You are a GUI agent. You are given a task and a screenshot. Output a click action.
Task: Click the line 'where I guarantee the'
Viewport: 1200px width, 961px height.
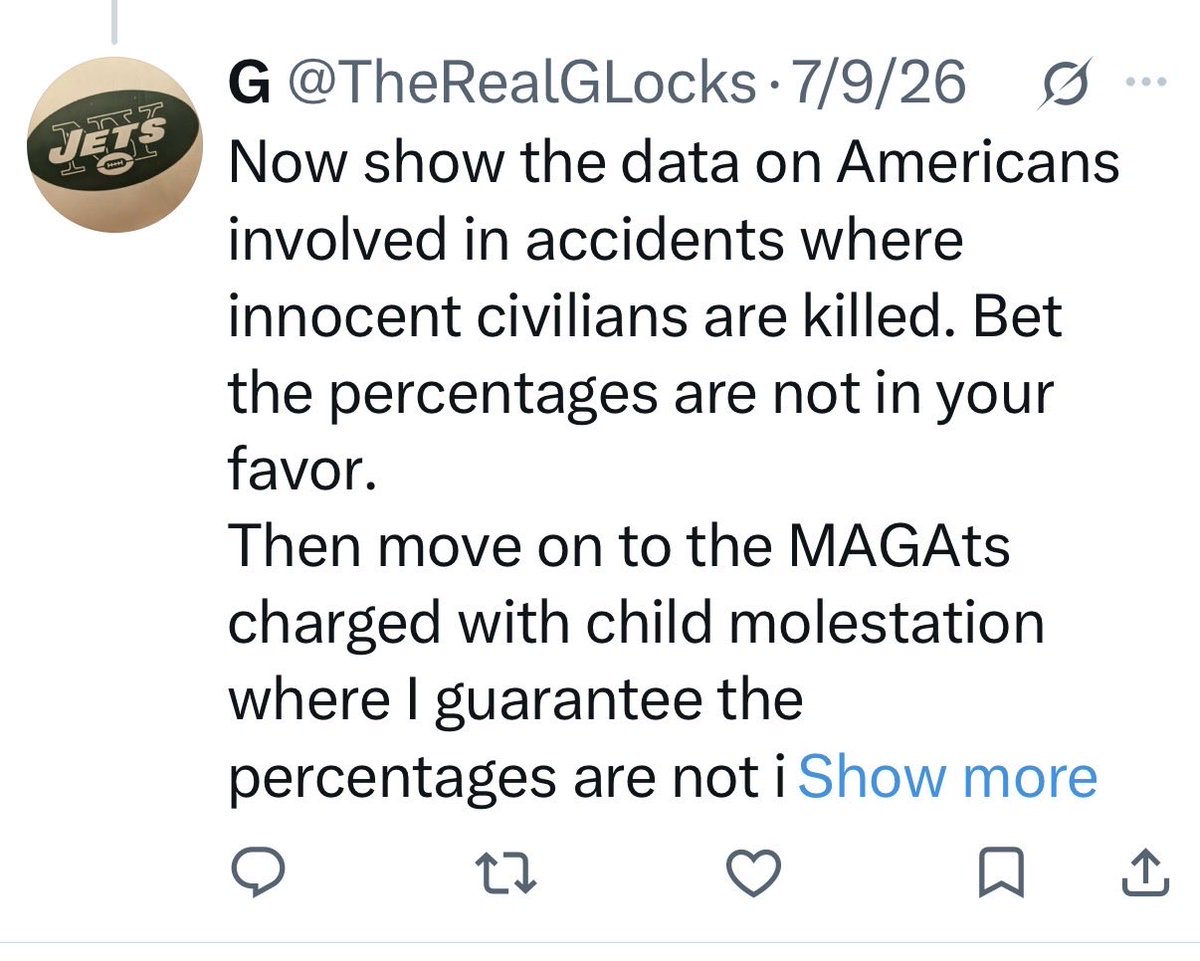(516, 702)
